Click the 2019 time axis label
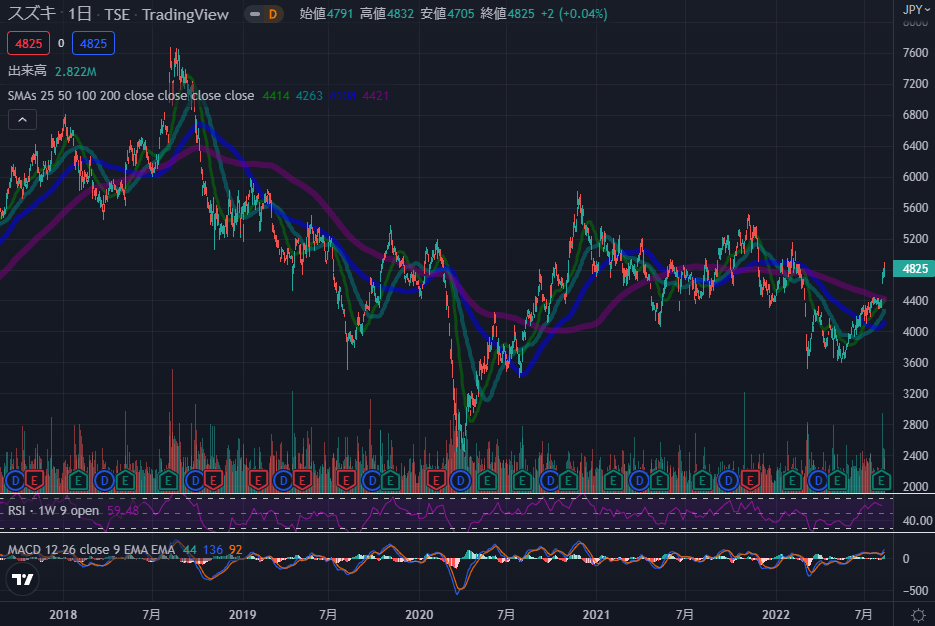935x626 pixels. pos(242,615)
